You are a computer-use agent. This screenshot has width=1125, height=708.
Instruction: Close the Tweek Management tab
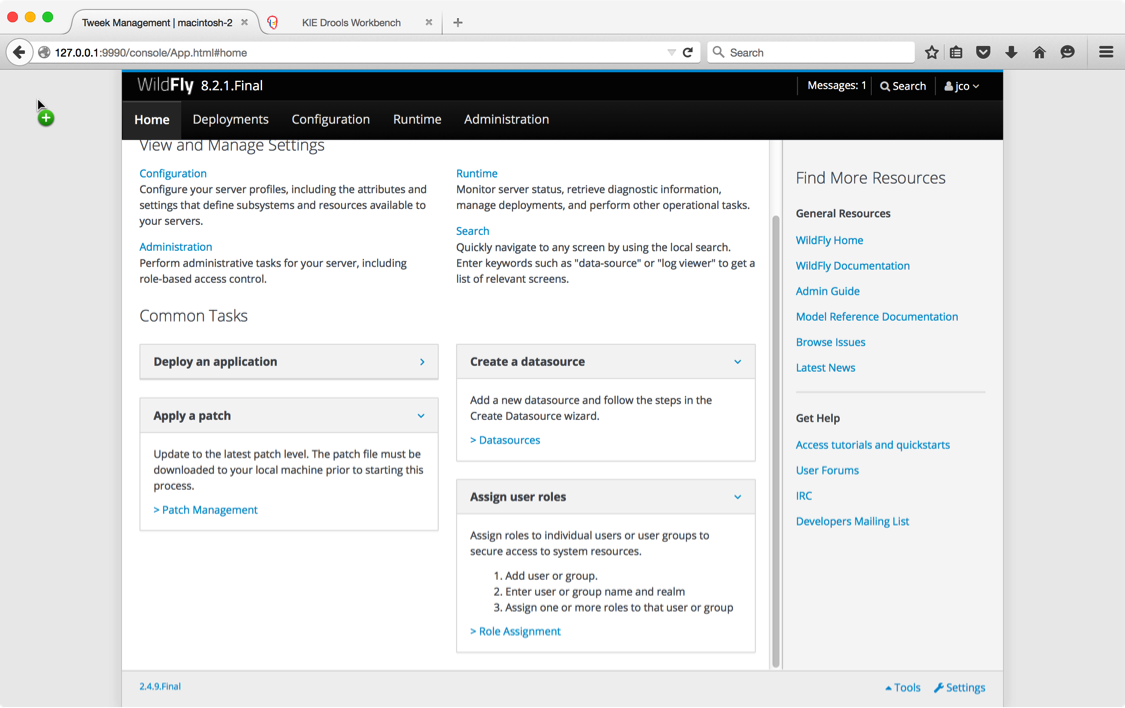click(245, 22)
